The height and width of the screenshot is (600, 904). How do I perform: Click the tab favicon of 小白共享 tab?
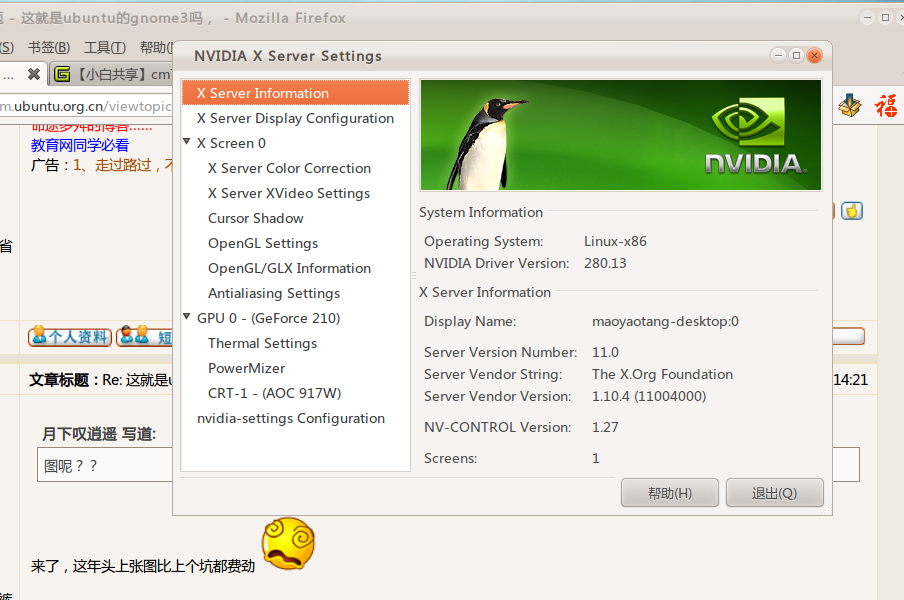62,74
